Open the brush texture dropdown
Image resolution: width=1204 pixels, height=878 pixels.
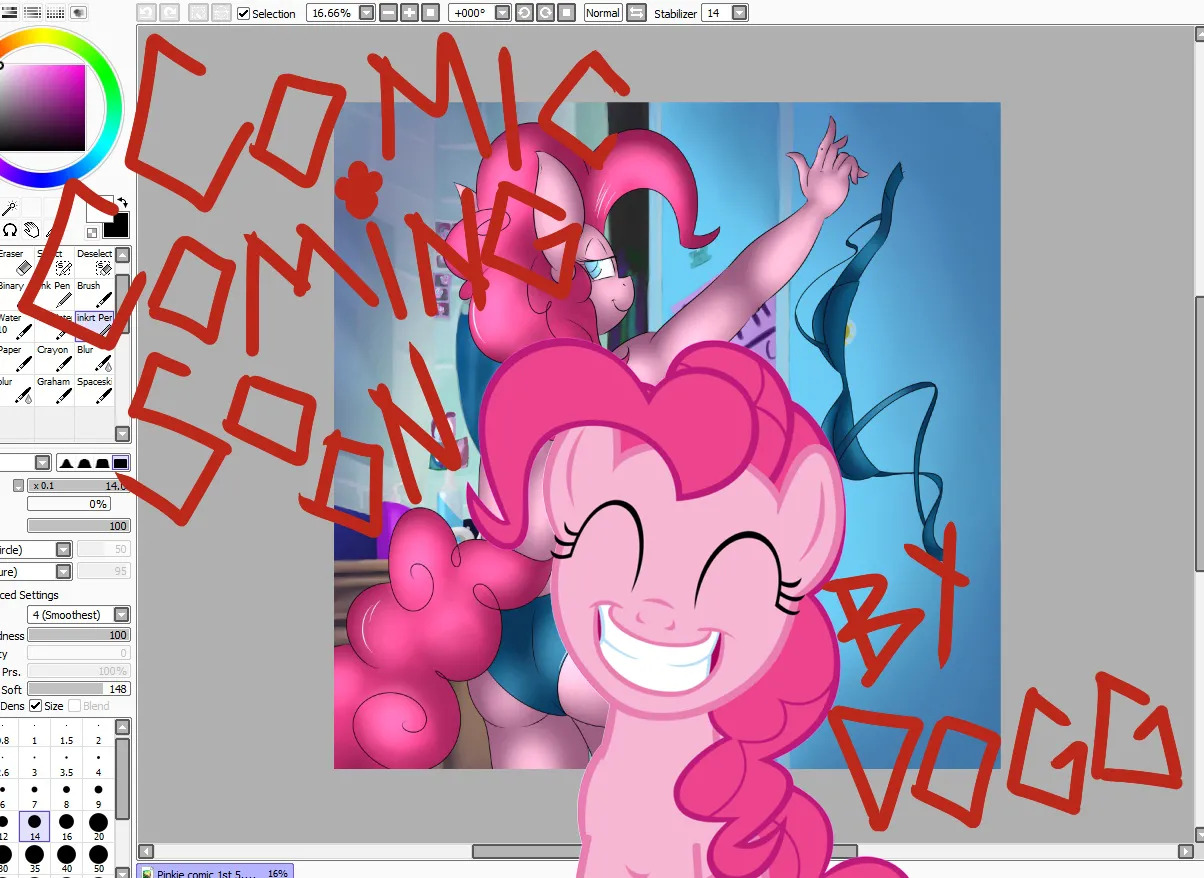pyautogui.click(x=63, y=572)
